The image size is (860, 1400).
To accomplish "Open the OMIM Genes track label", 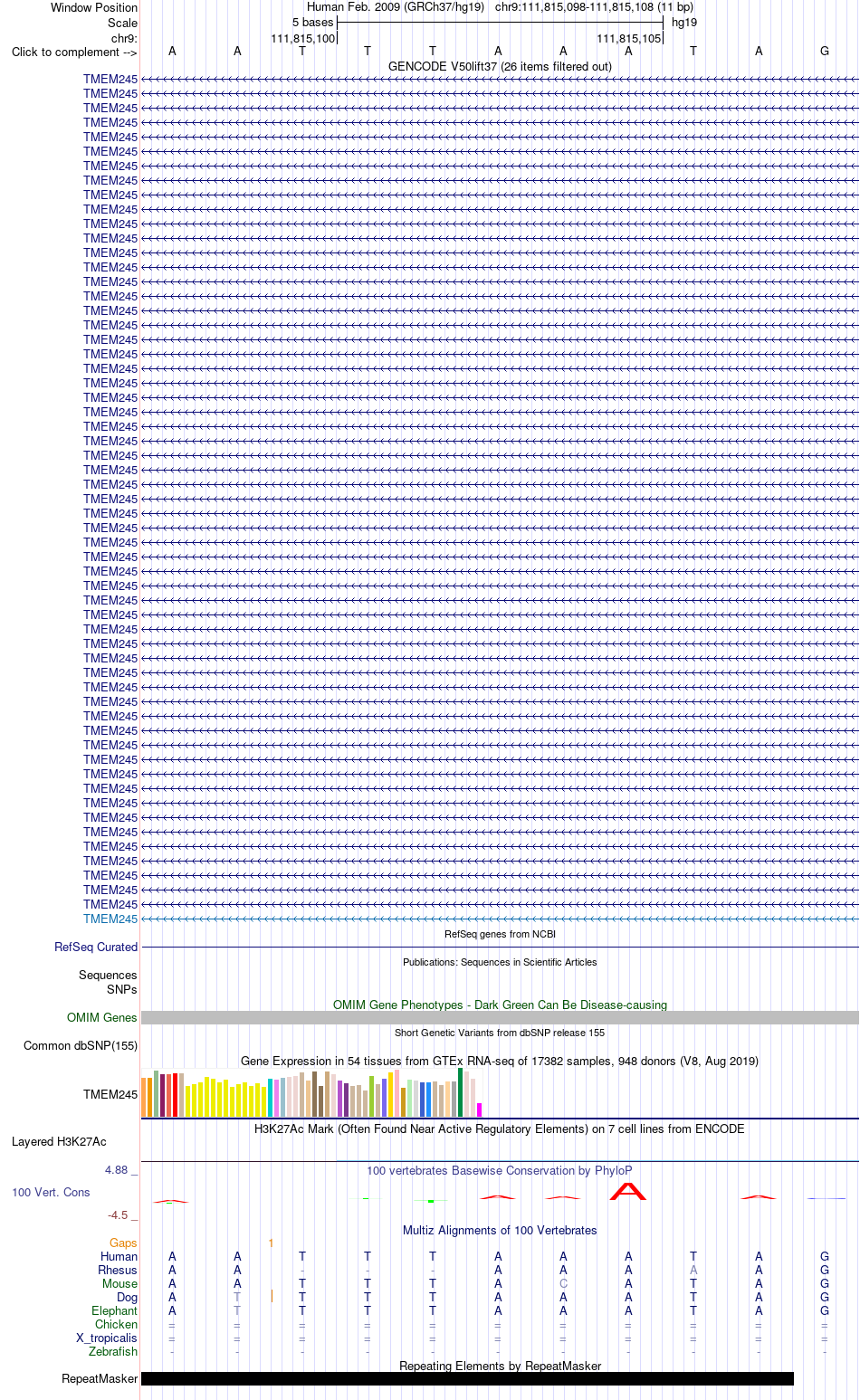I will [102, 1017].
